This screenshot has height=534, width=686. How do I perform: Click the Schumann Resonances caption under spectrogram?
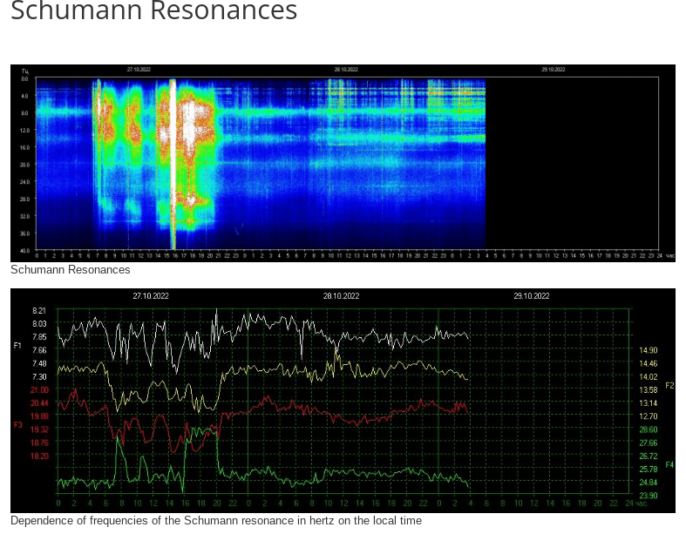point(70,270)
